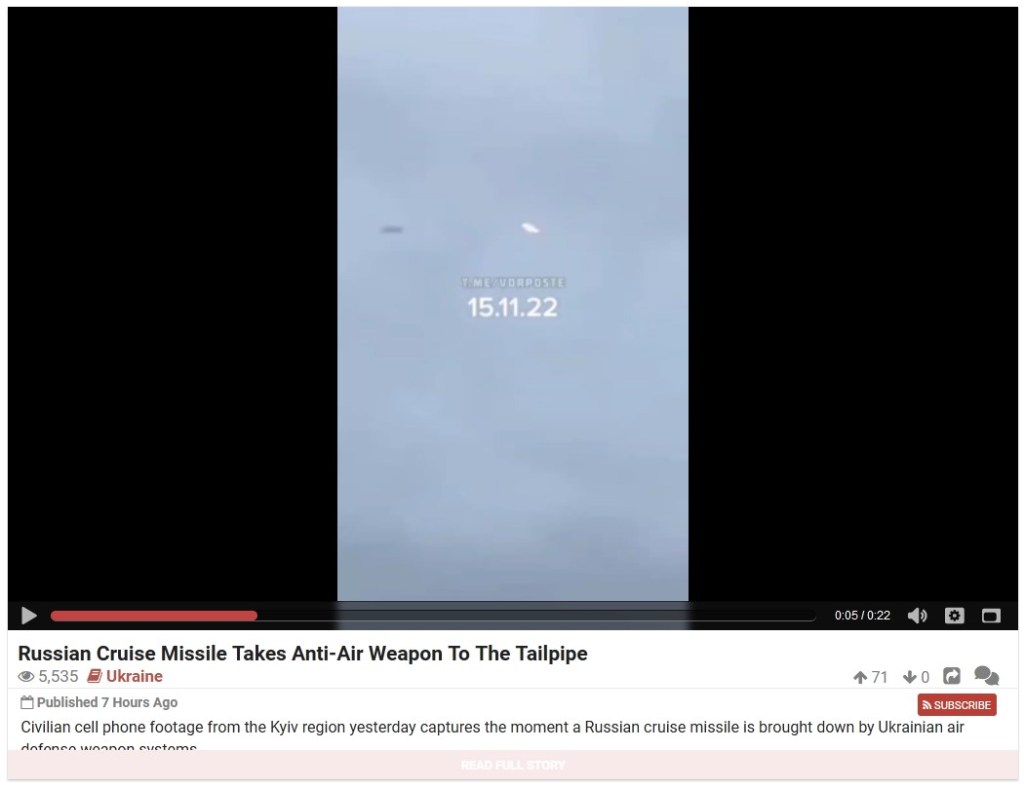Viewport: 1024px width, 788px height.
Task: Click the unplayed part of the timeline
Action: pos(536,616)
